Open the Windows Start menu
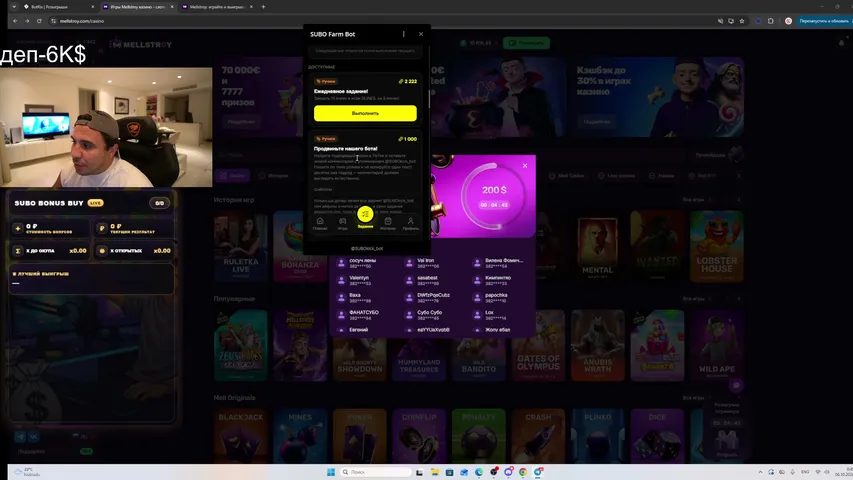The image size is (853, 480). (x=330, y=472)
